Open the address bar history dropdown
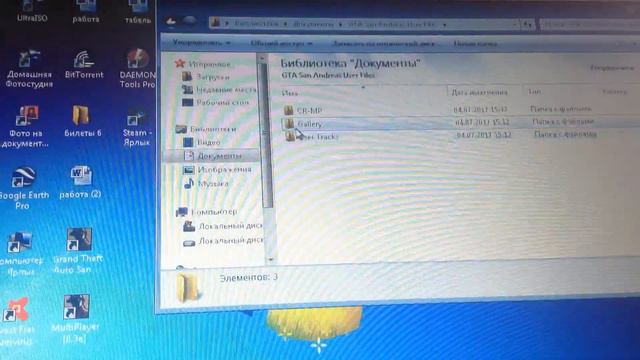Image resolution: width=640 pixels, height=360 pixels. tap(515, 24)
